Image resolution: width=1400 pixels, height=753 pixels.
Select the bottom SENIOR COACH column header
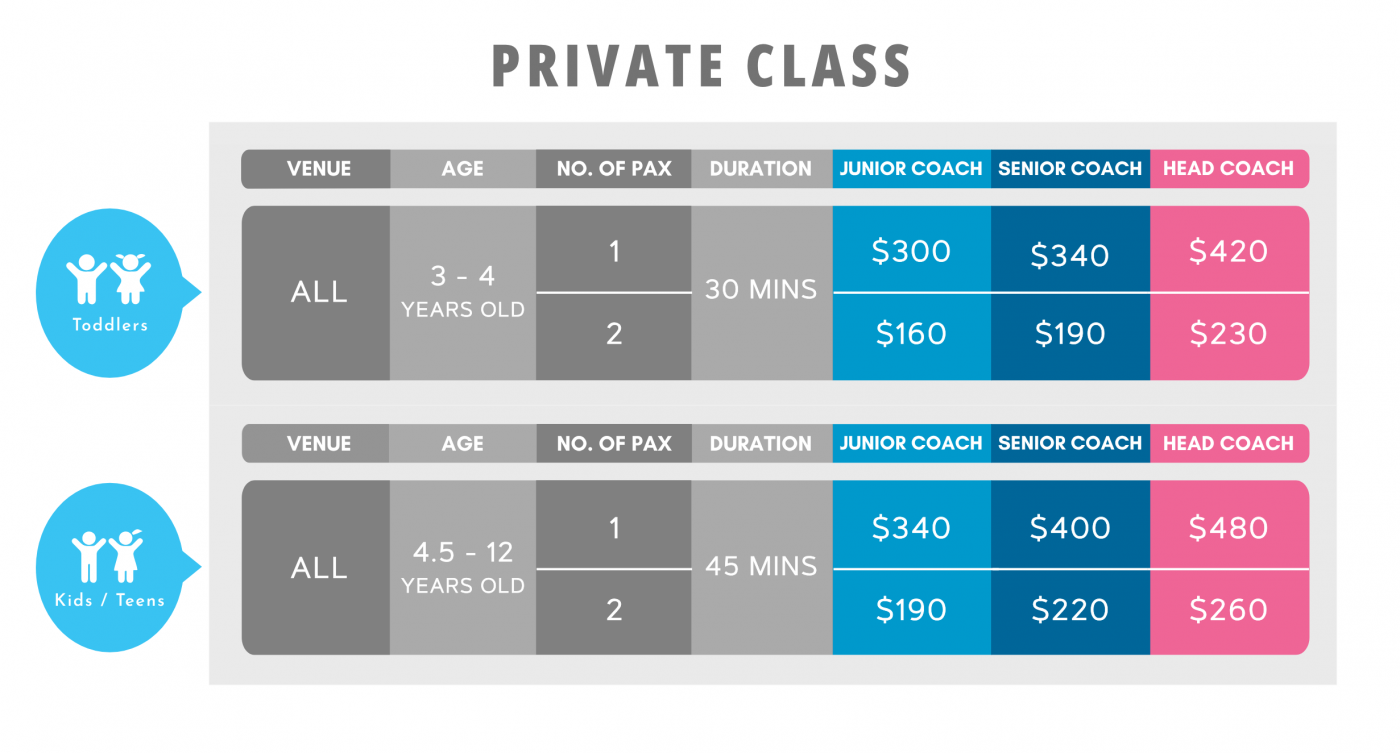pos(1070,443)
